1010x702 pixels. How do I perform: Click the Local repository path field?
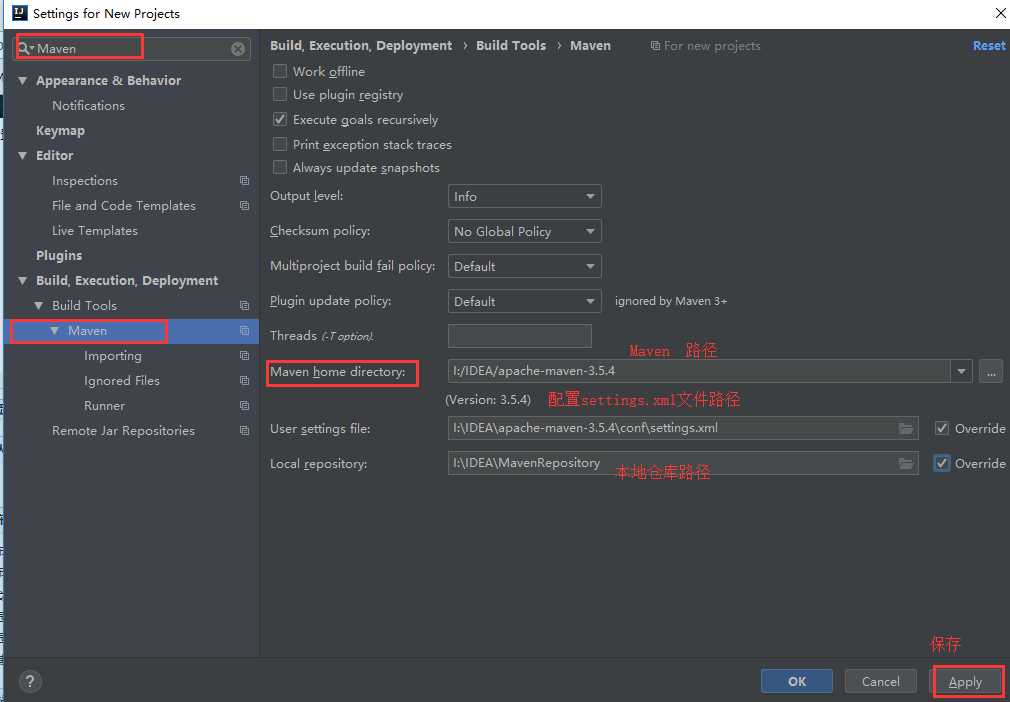683,463
